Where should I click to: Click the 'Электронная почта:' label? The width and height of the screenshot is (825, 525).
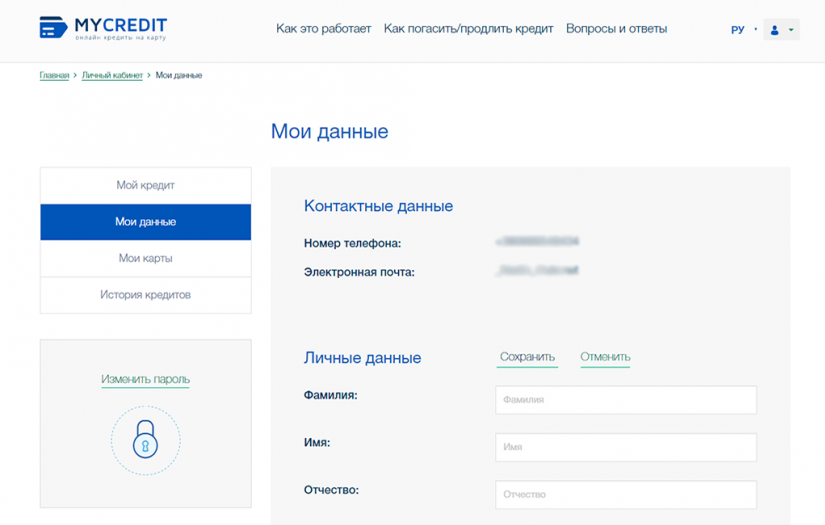[359, 272]
